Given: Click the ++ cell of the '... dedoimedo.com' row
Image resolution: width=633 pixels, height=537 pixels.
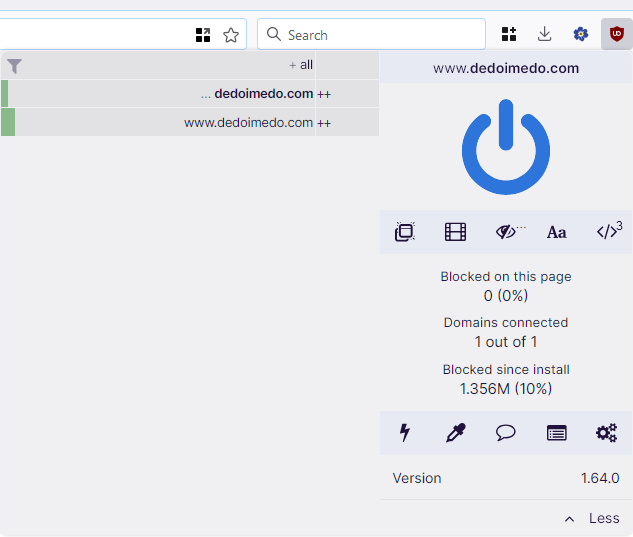Looking at the screenshot, I should [347, 94].
